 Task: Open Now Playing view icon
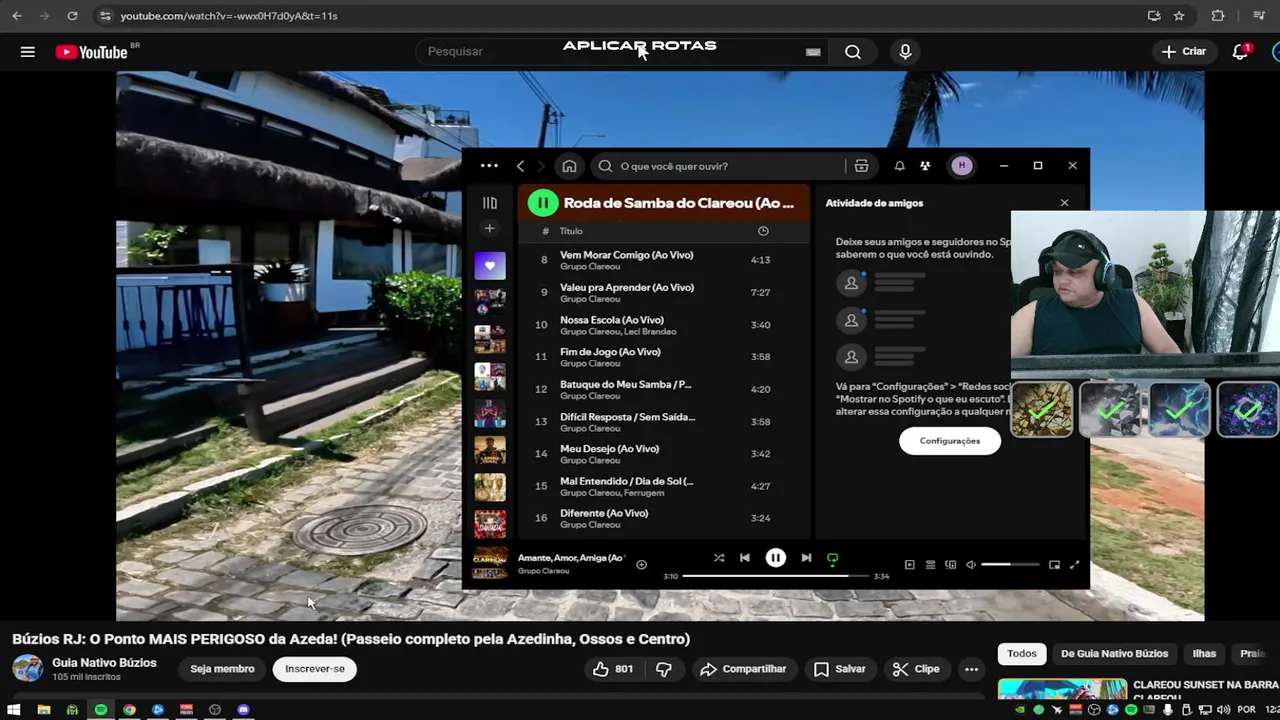[x=909, y=565]
